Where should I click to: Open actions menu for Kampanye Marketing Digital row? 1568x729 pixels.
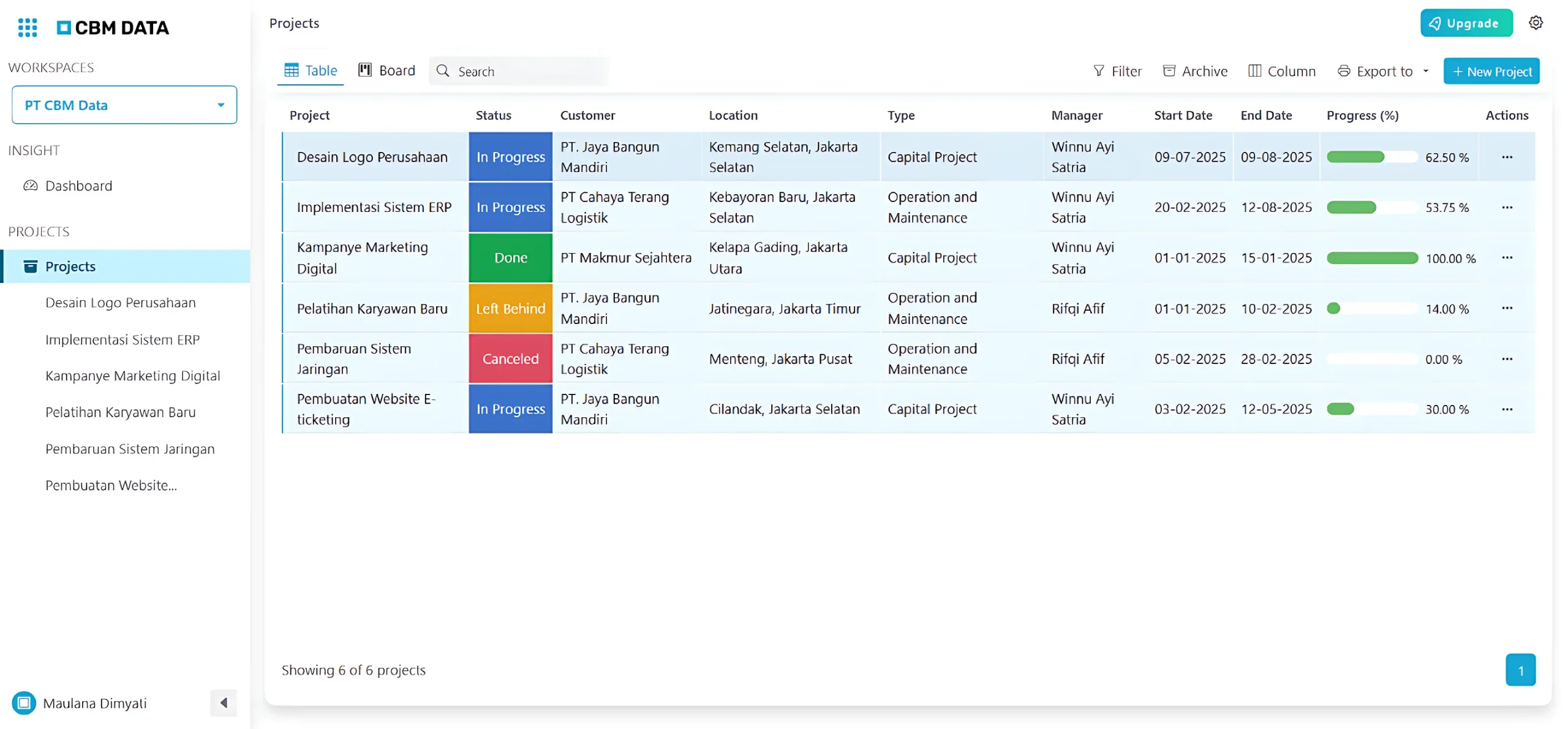pyautogui.click(x=1506, y=258)
